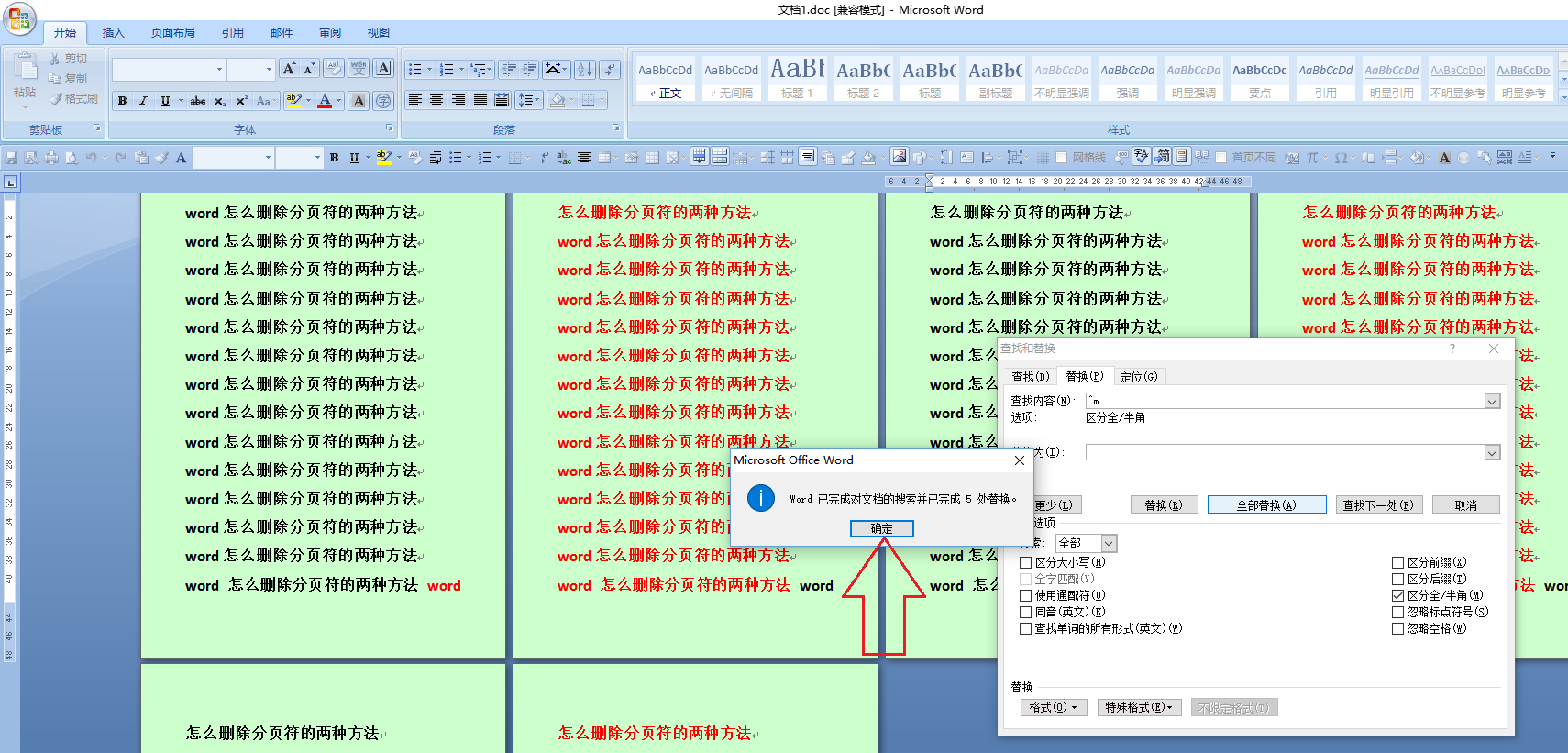The height and width of the screenshot is (753, 1568).
Task: Switch to the 插入 ribbon tab
Action: click(x=113, y=33)
